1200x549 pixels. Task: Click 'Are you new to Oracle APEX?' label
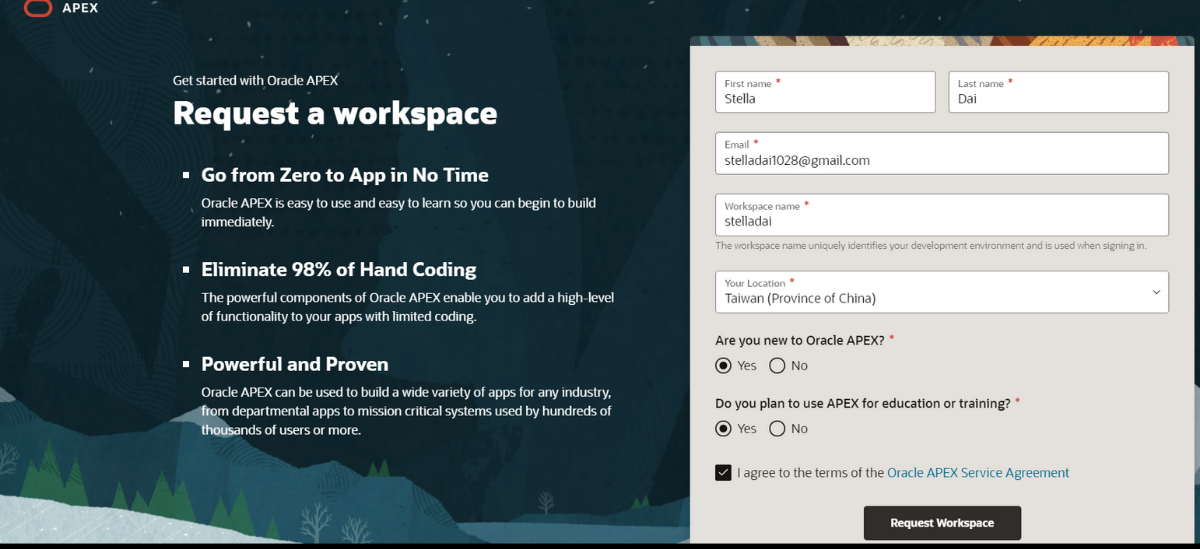[x=800, y=340]
